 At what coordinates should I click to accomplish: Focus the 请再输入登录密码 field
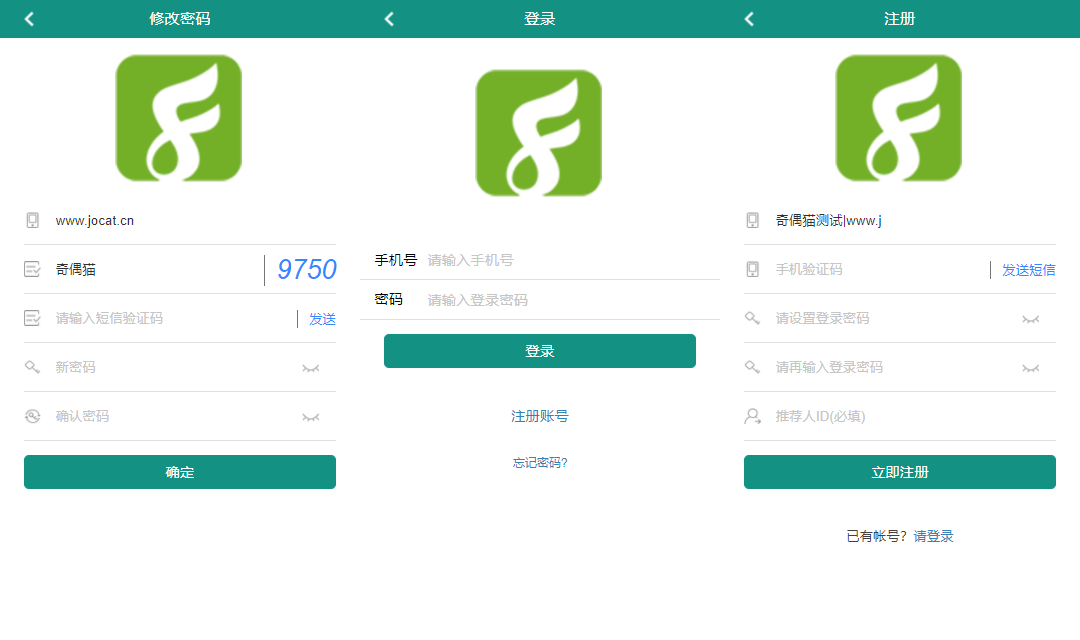coord(895,367)
